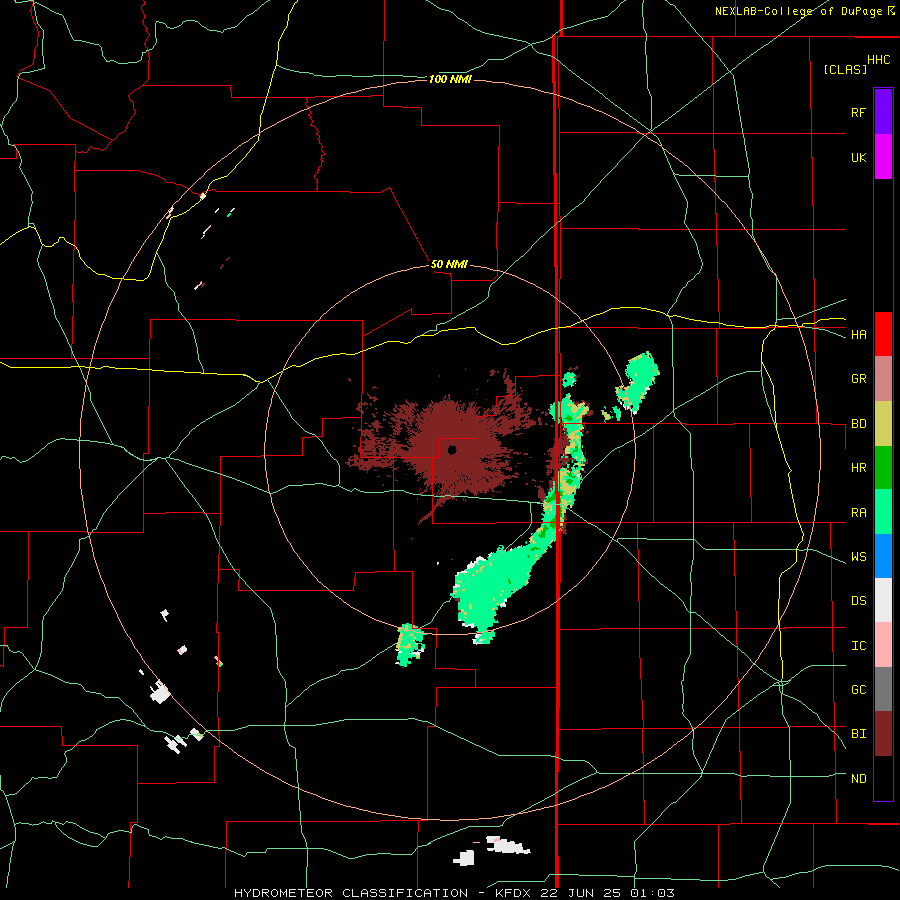Click the magenta UK color swatch
The width and height of the screenshot is (900, 900).
coord(883,157)
